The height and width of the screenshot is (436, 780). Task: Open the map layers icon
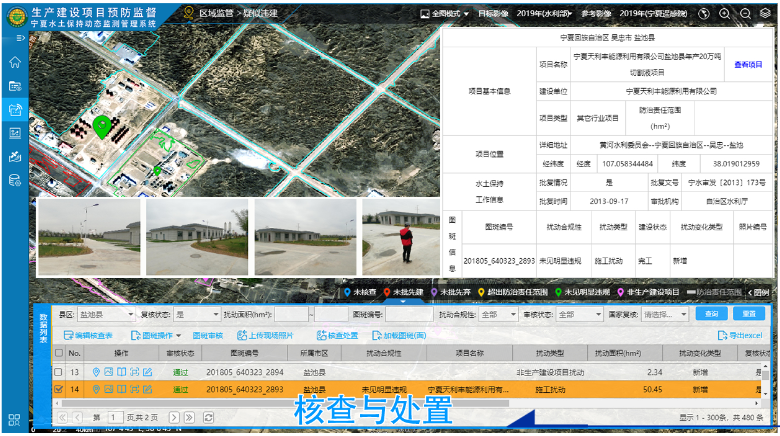tap(768, 14)
